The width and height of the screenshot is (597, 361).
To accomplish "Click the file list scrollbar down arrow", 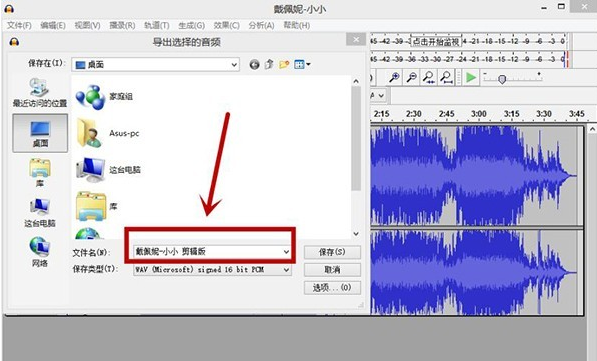I will coord(356,234).
